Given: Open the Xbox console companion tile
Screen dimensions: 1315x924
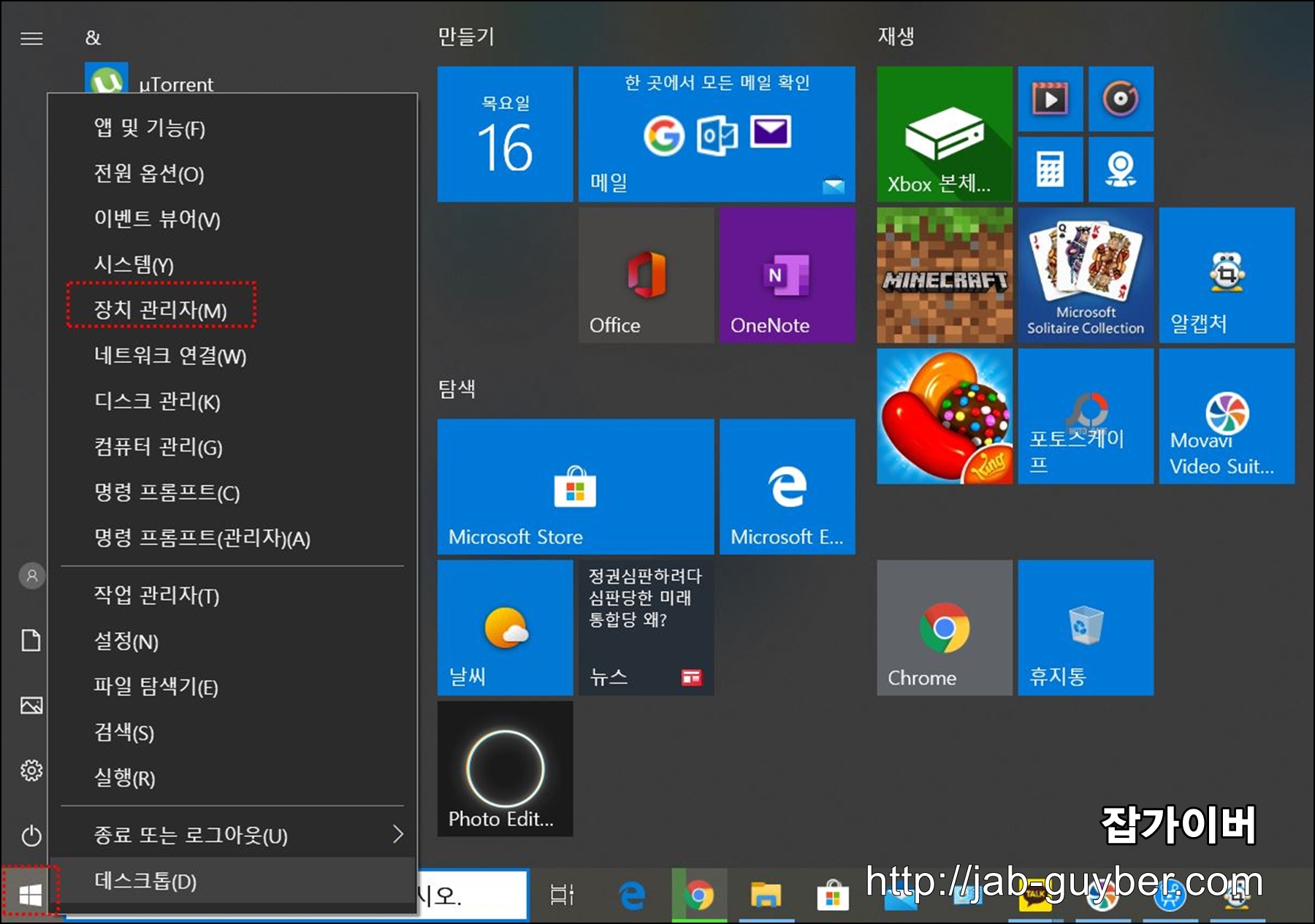Looking at the screenshot, I should (x=945, y=134).
